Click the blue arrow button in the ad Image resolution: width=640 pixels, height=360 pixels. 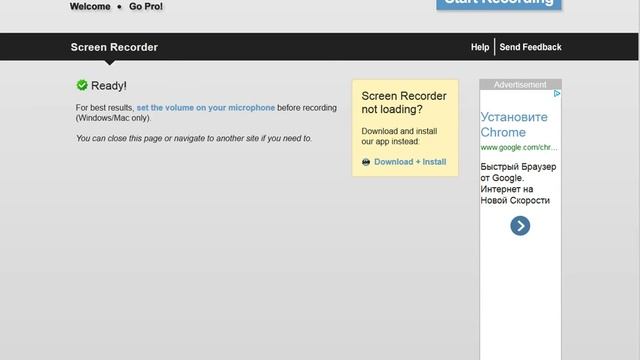[520, 226]
